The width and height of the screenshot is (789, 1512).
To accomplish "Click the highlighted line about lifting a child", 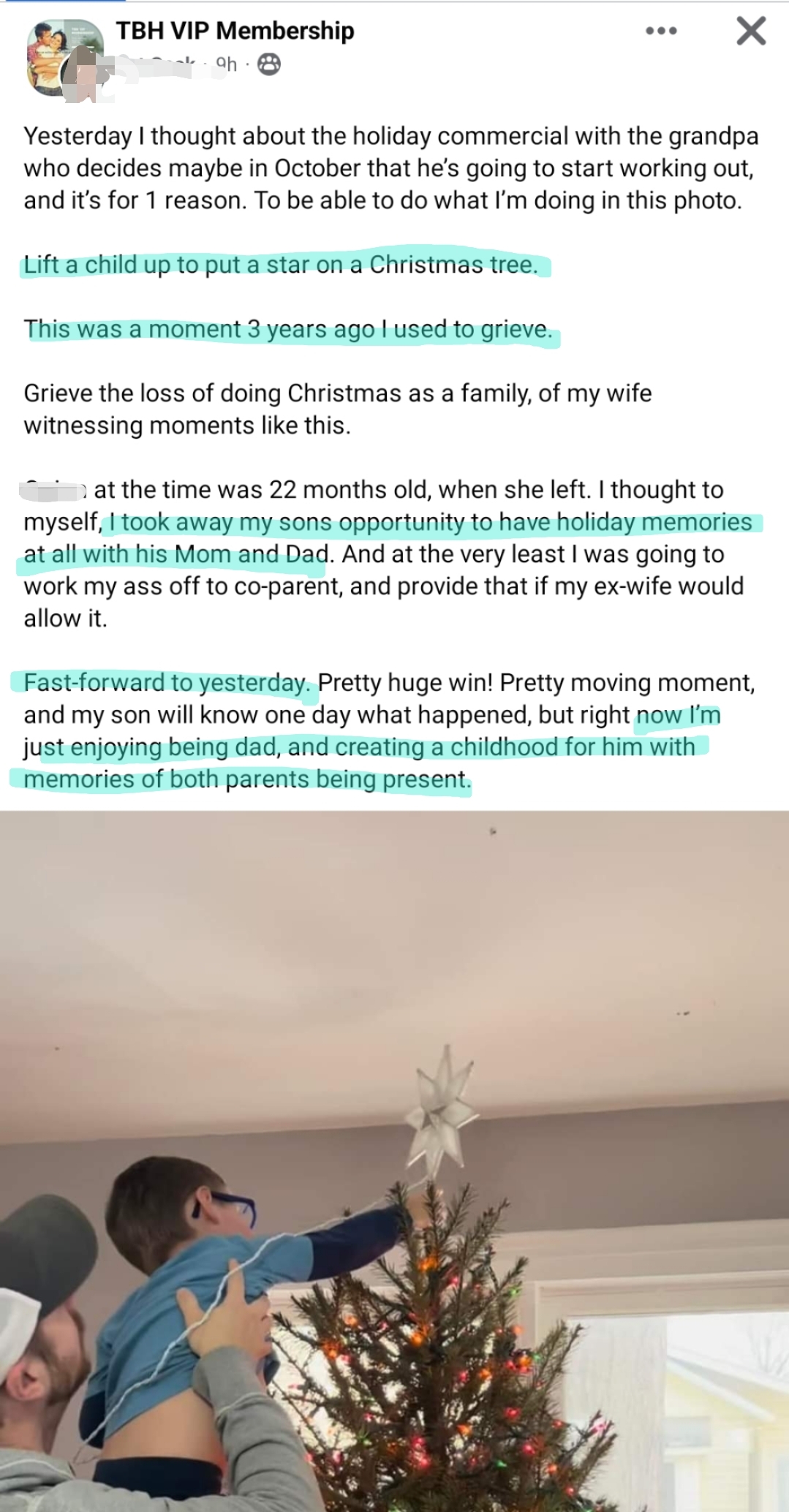I will (x=281, y=265).
